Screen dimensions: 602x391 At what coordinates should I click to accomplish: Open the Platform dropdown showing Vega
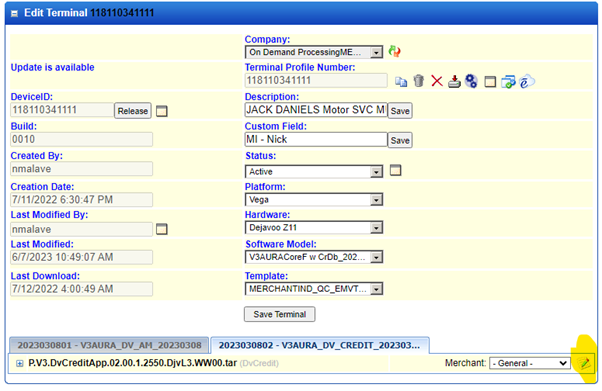point(314,200)
